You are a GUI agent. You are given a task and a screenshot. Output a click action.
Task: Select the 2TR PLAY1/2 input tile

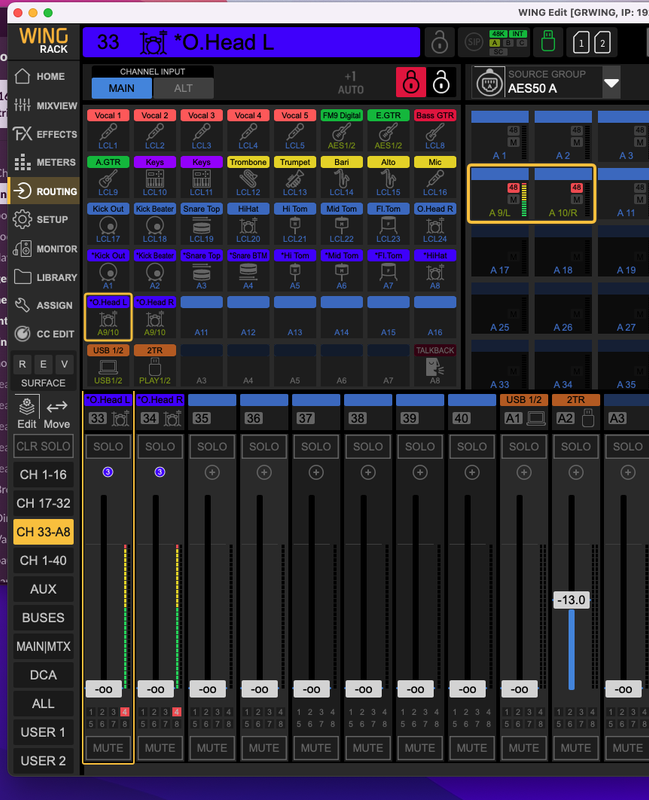pyautogui.click(x=155, y=365)
